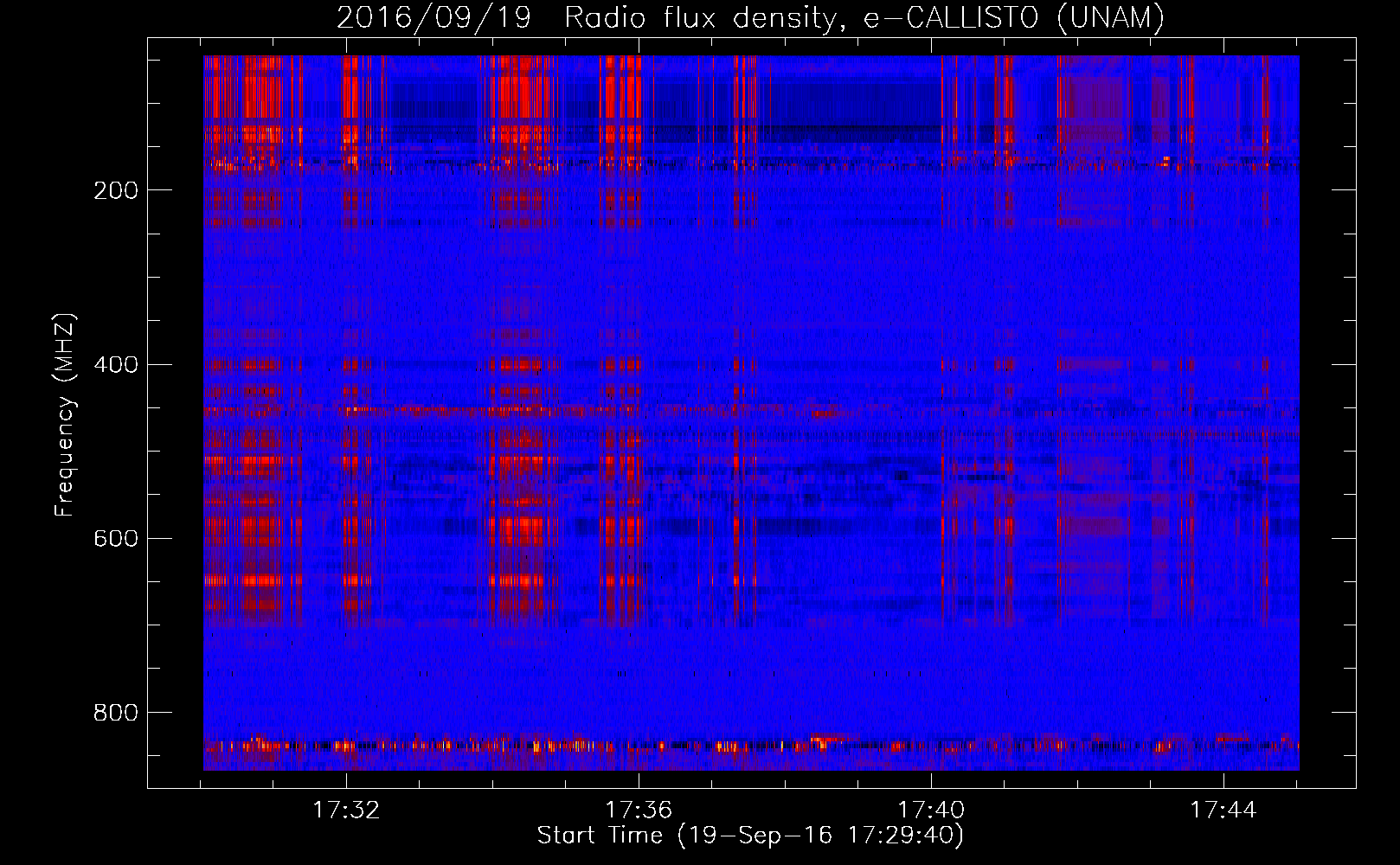
Task: Click the 17:36 time tick label
Action: [x=639, y=810]
